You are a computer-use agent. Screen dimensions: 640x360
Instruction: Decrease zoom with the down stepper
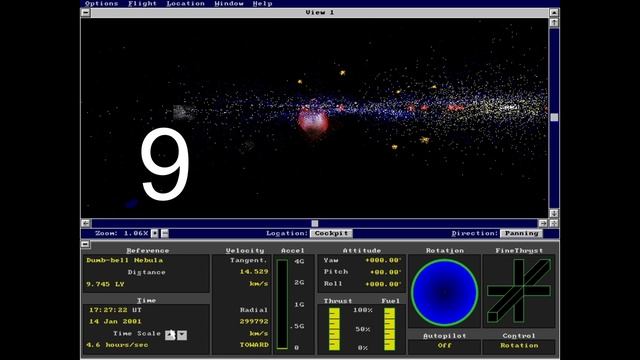tap(164, 233)
